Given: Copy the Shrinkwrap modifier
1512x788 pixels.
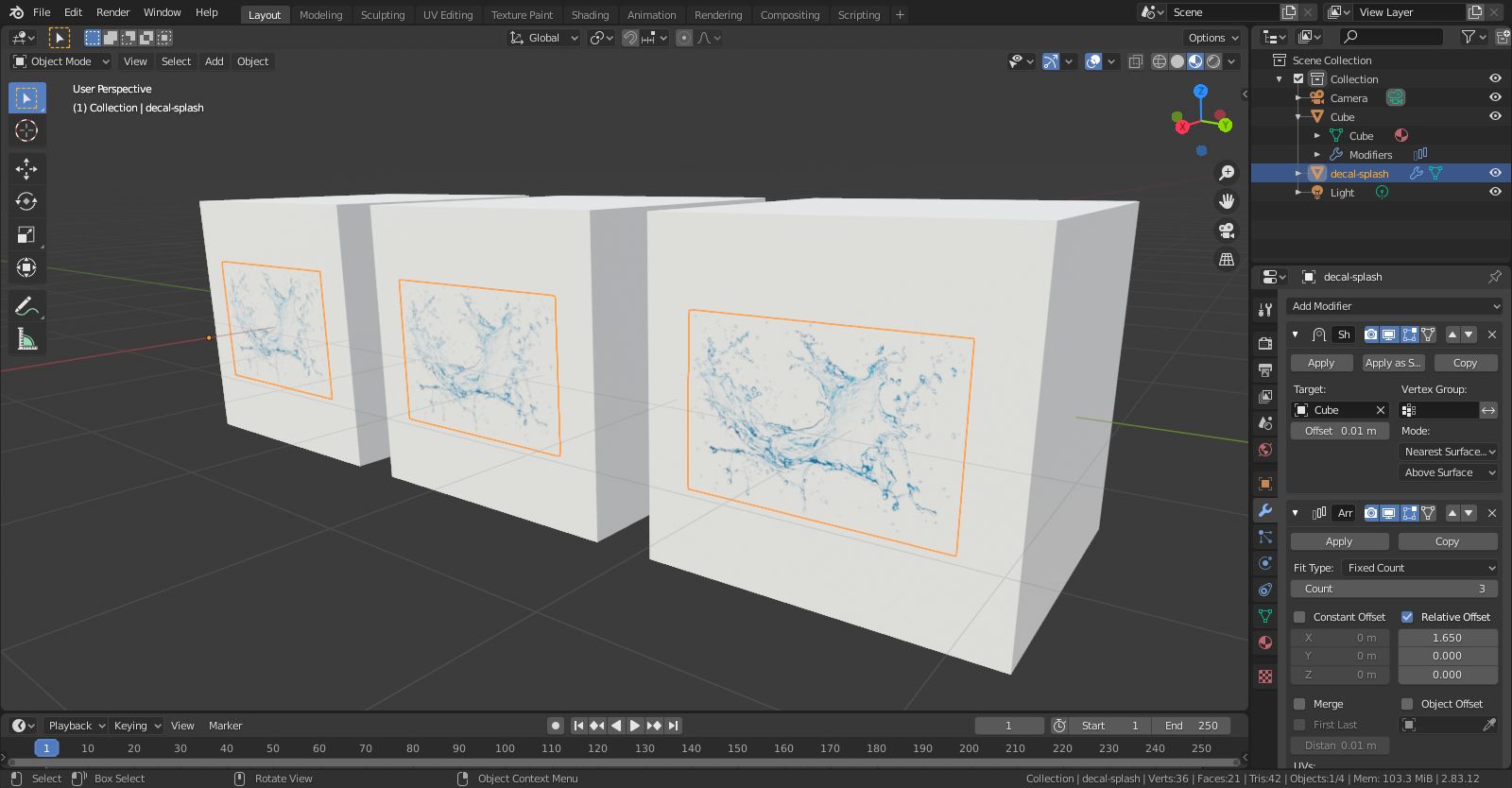Looking at the screenshot, I should point(1465,363).
